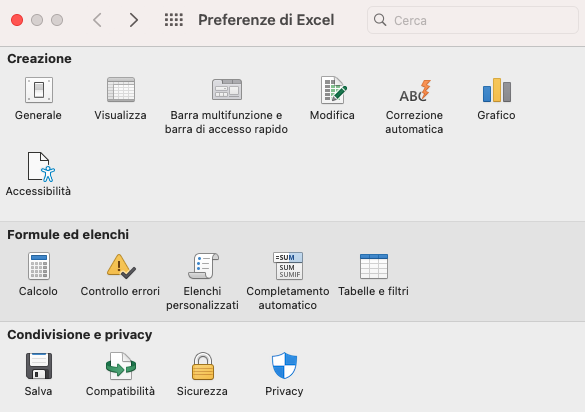Screen dimensions: 585x412
Task: Open the Grafico preferences icon
Action: [x=497, y=90]
